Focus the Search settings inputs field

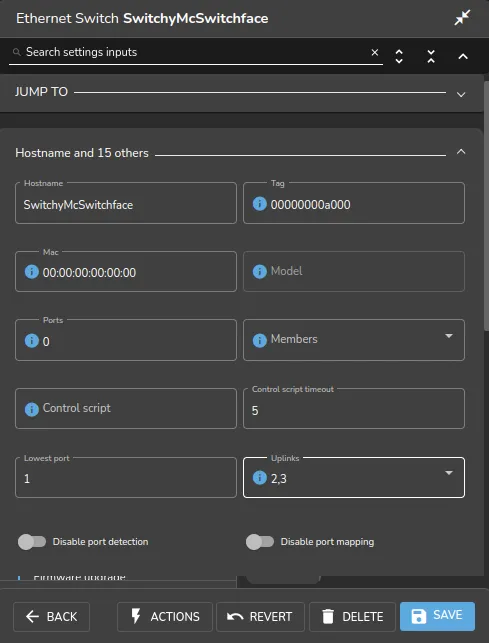click(x=196, y=52)
